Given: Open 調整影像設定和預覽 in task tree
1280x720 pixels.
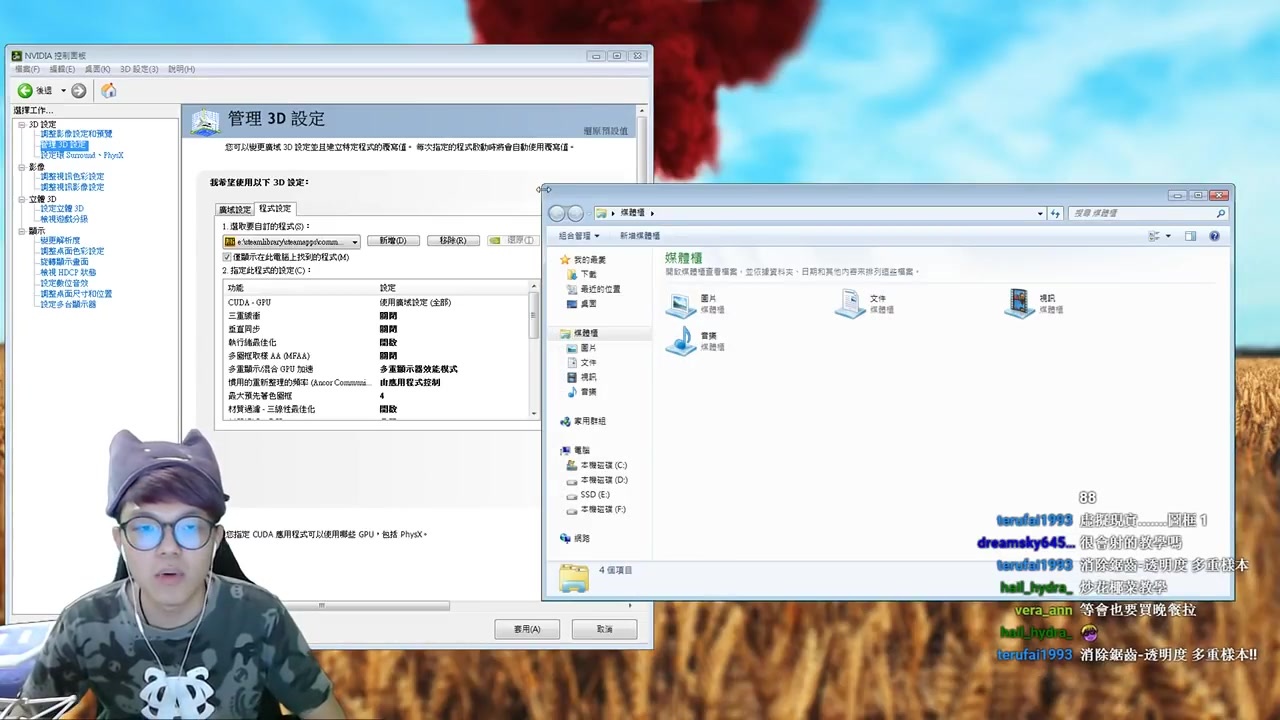Looking at the screenshot, I should [x=76, y=134].
